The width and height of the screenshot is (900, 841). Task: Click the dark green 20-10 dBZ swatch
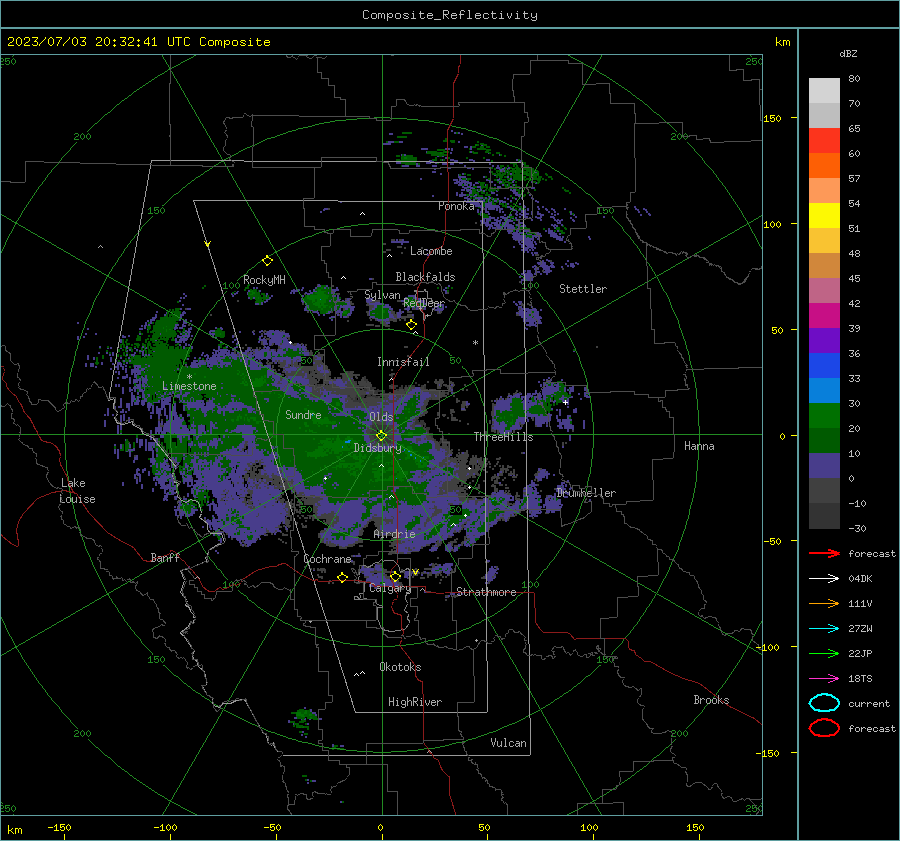824,440
